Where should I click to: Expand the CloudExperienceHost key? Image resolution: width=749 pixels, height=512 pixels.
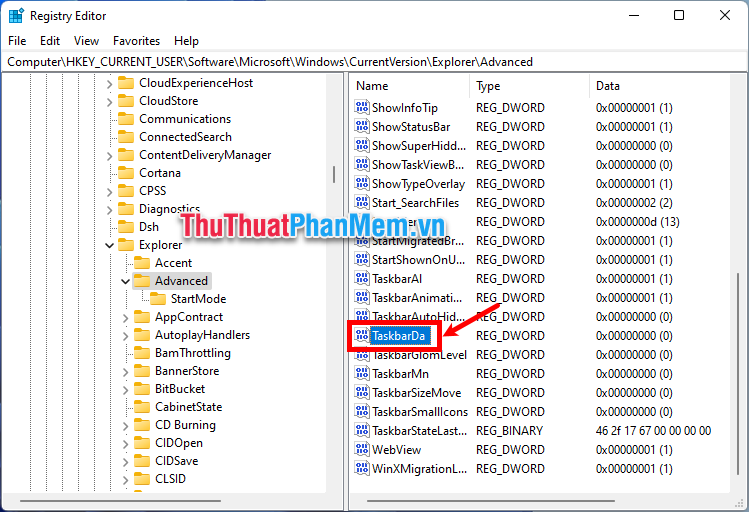click(x=109, y=84)
